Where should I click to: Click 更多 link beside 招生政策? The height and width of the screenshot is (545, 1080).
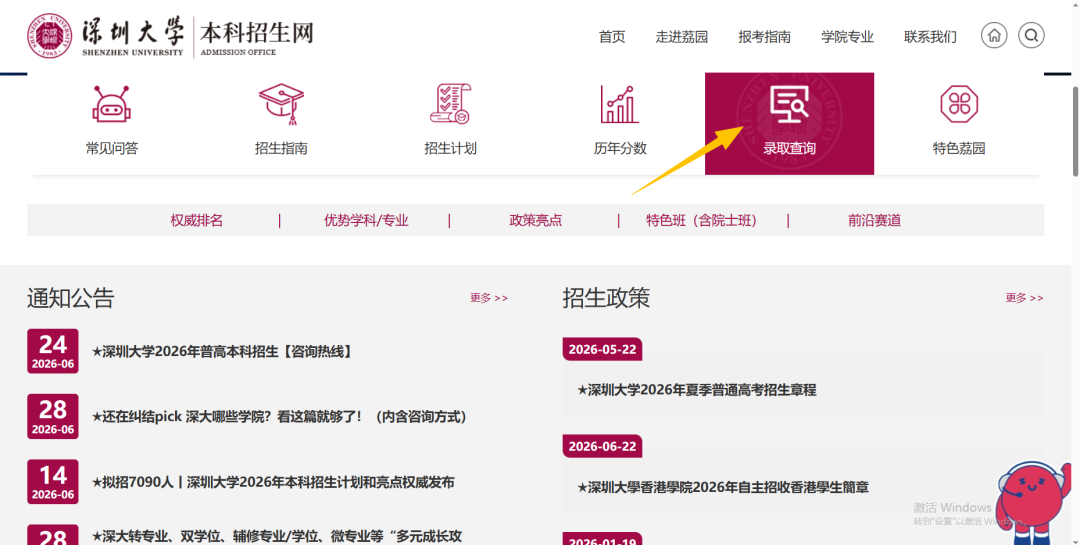coord(1024,298)
